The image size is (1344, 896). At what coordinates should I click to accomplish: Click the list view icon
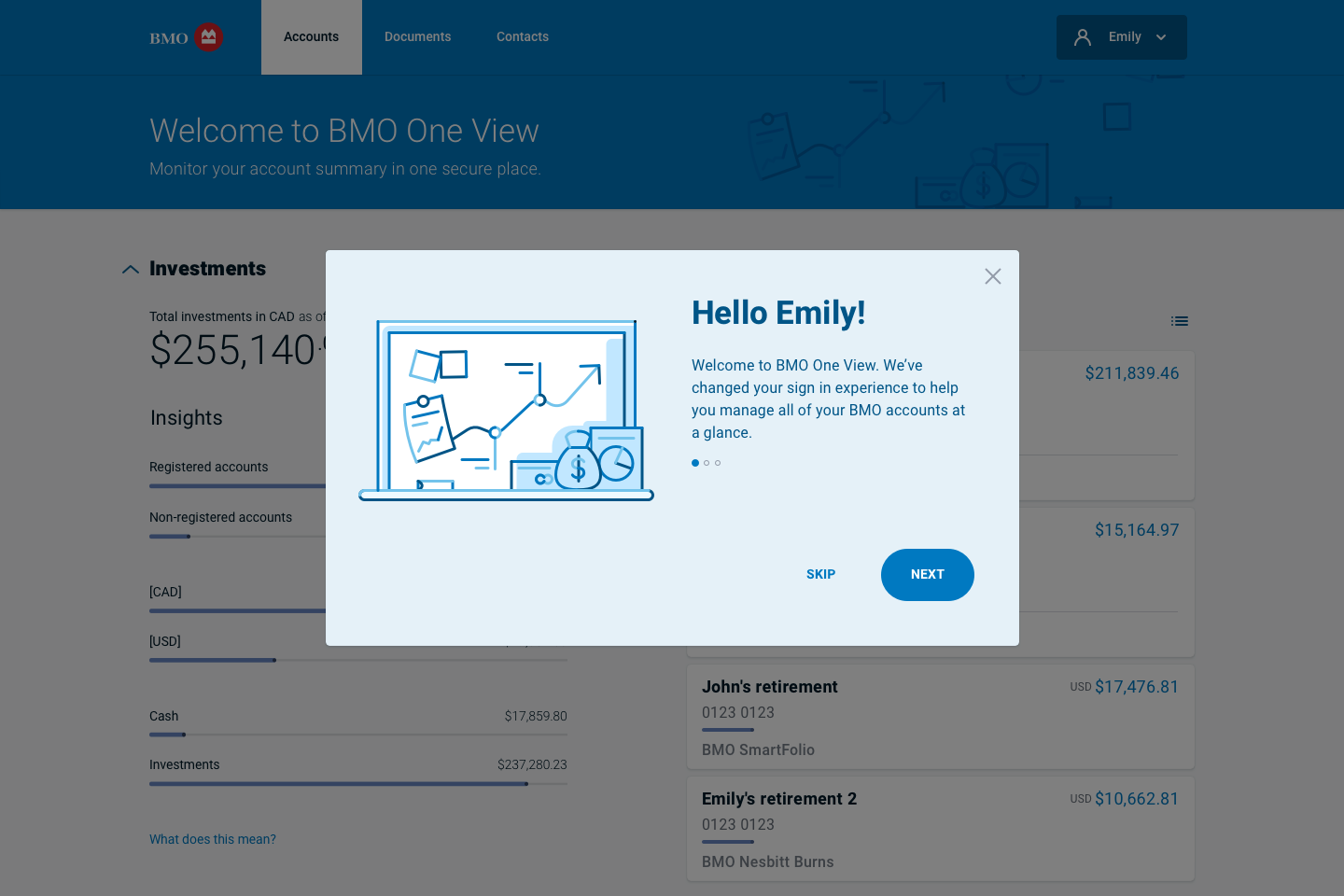tap(1180, 321)
